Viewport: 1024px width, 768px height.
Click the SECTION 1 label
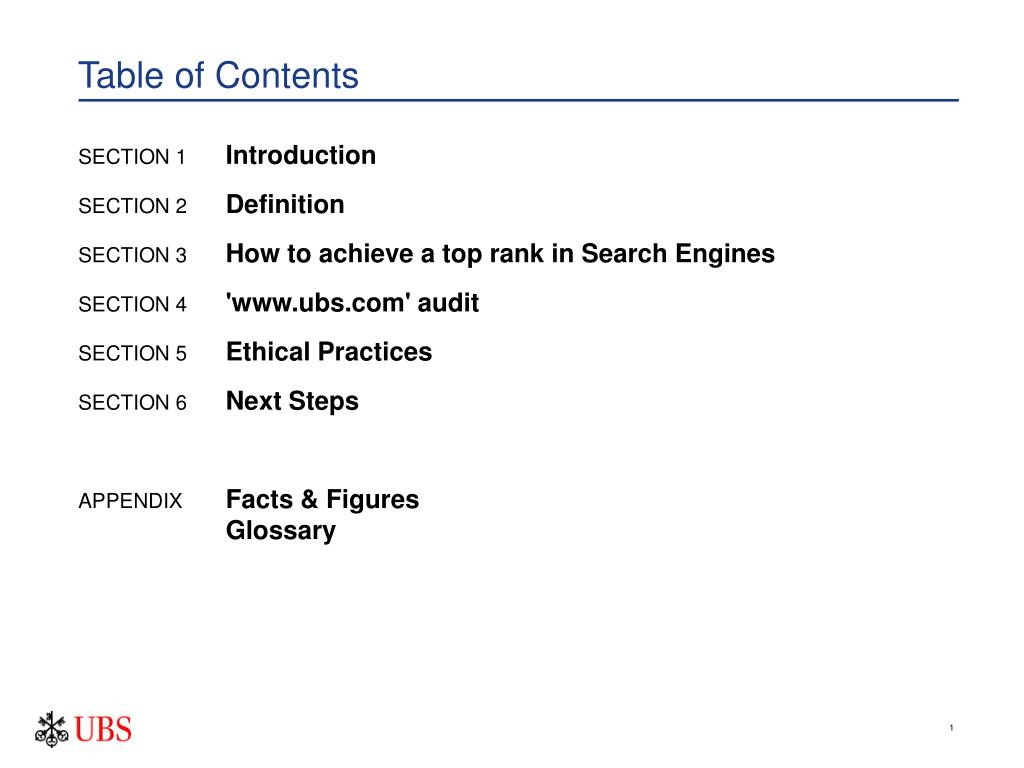pyautogui.click(x=132, y=157)
